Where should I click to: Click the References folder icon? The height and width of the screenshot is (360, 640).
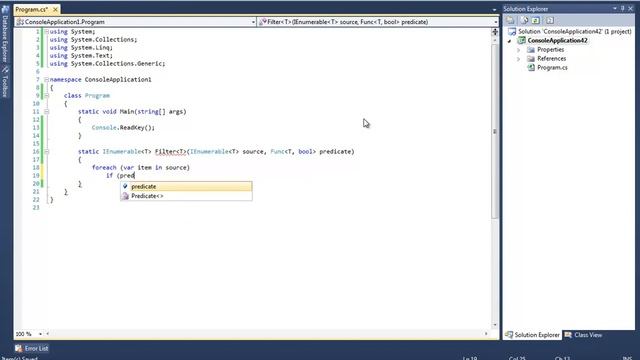[531, 58]
